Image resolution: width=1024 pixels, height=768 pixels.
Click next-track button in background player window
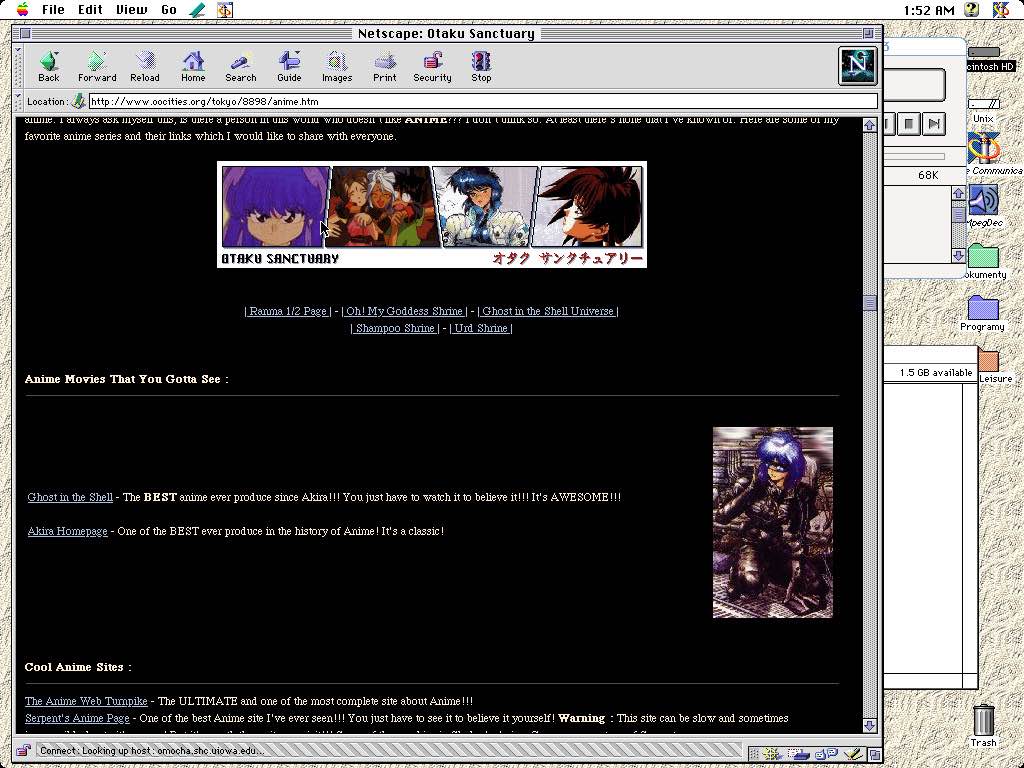[935, 123]
